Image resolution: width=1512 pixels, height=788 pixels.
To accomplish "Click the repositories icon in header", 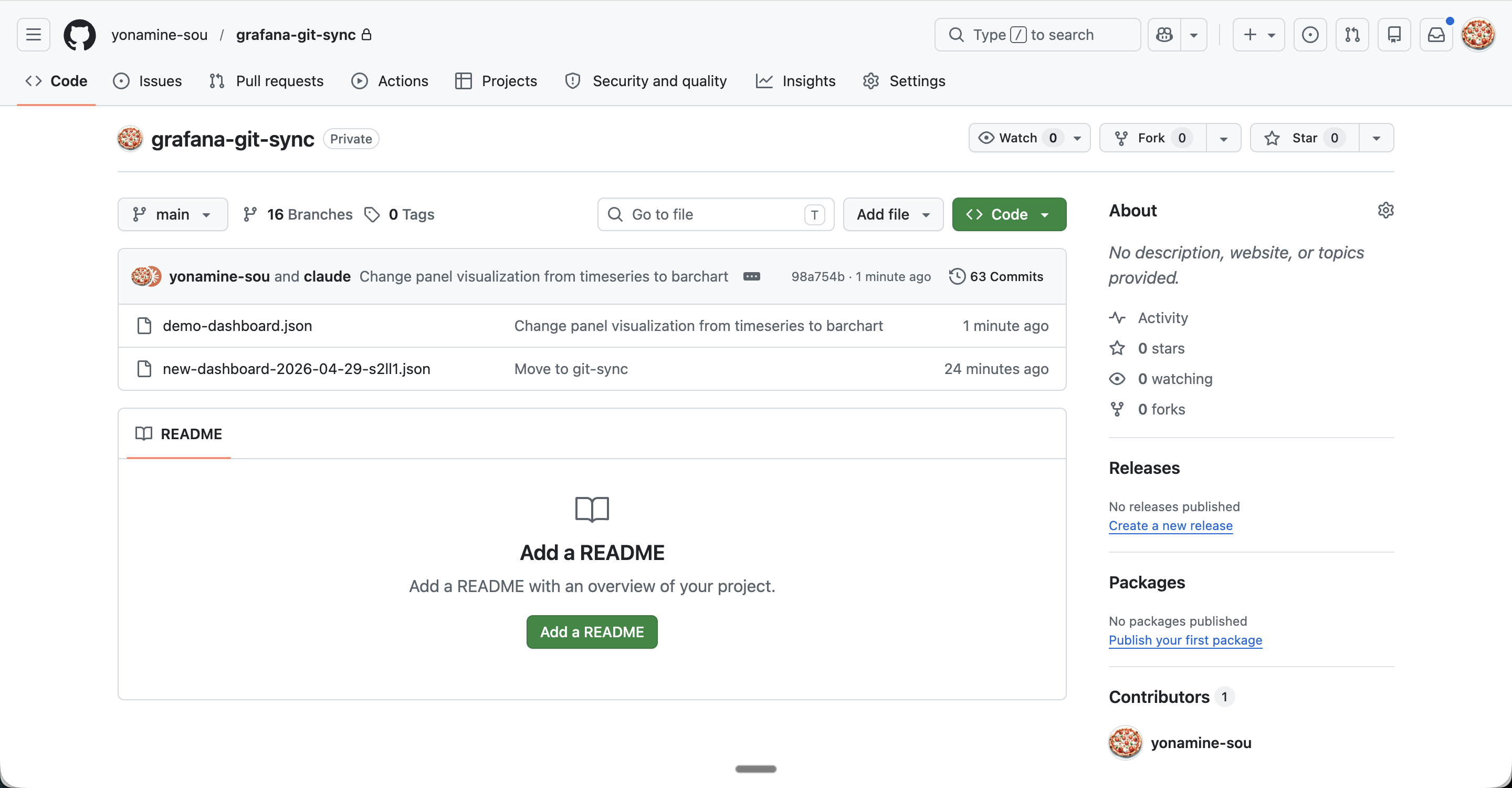I will tap(1394, 35).
